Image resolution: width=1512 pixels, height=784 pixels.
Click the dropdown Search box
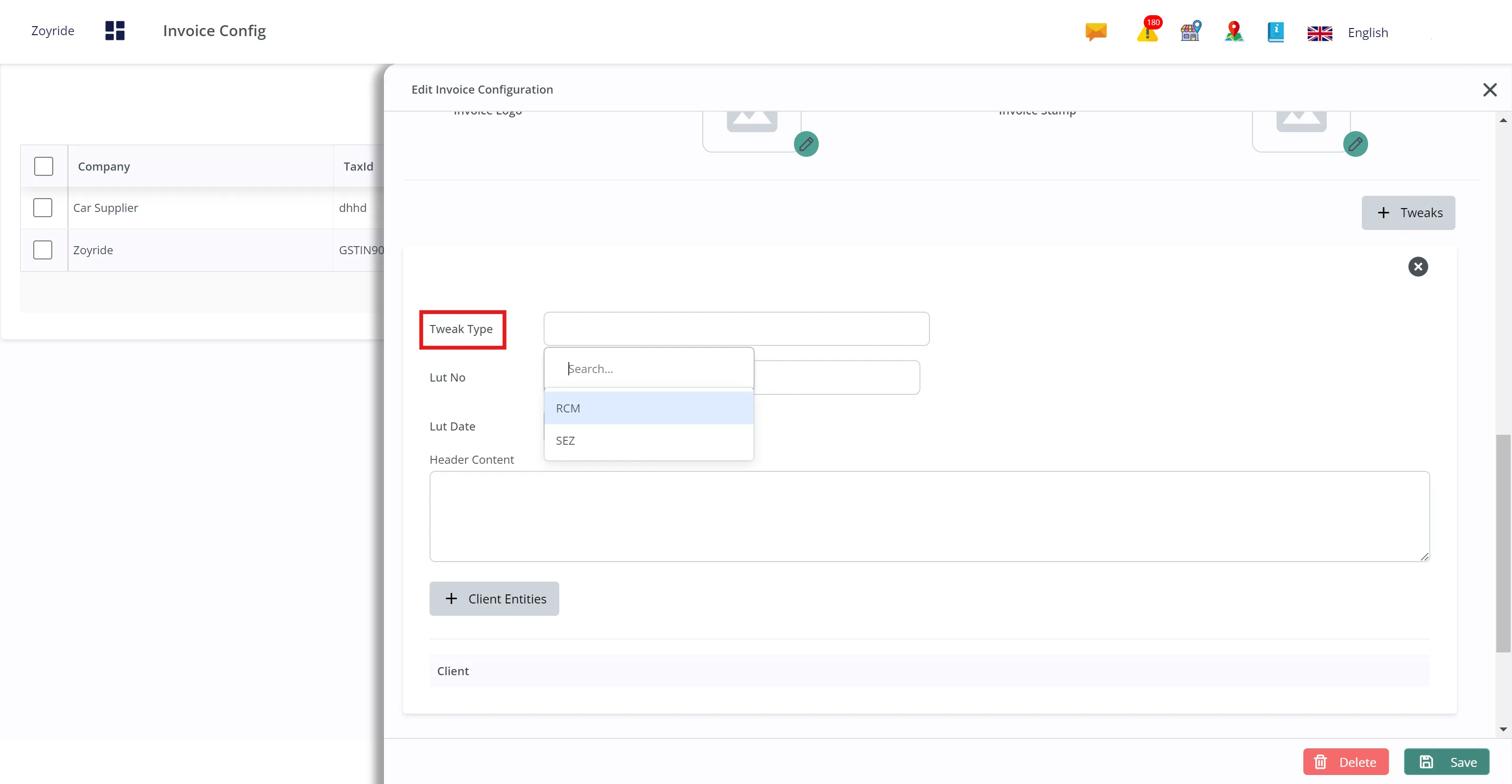[649, 369]
